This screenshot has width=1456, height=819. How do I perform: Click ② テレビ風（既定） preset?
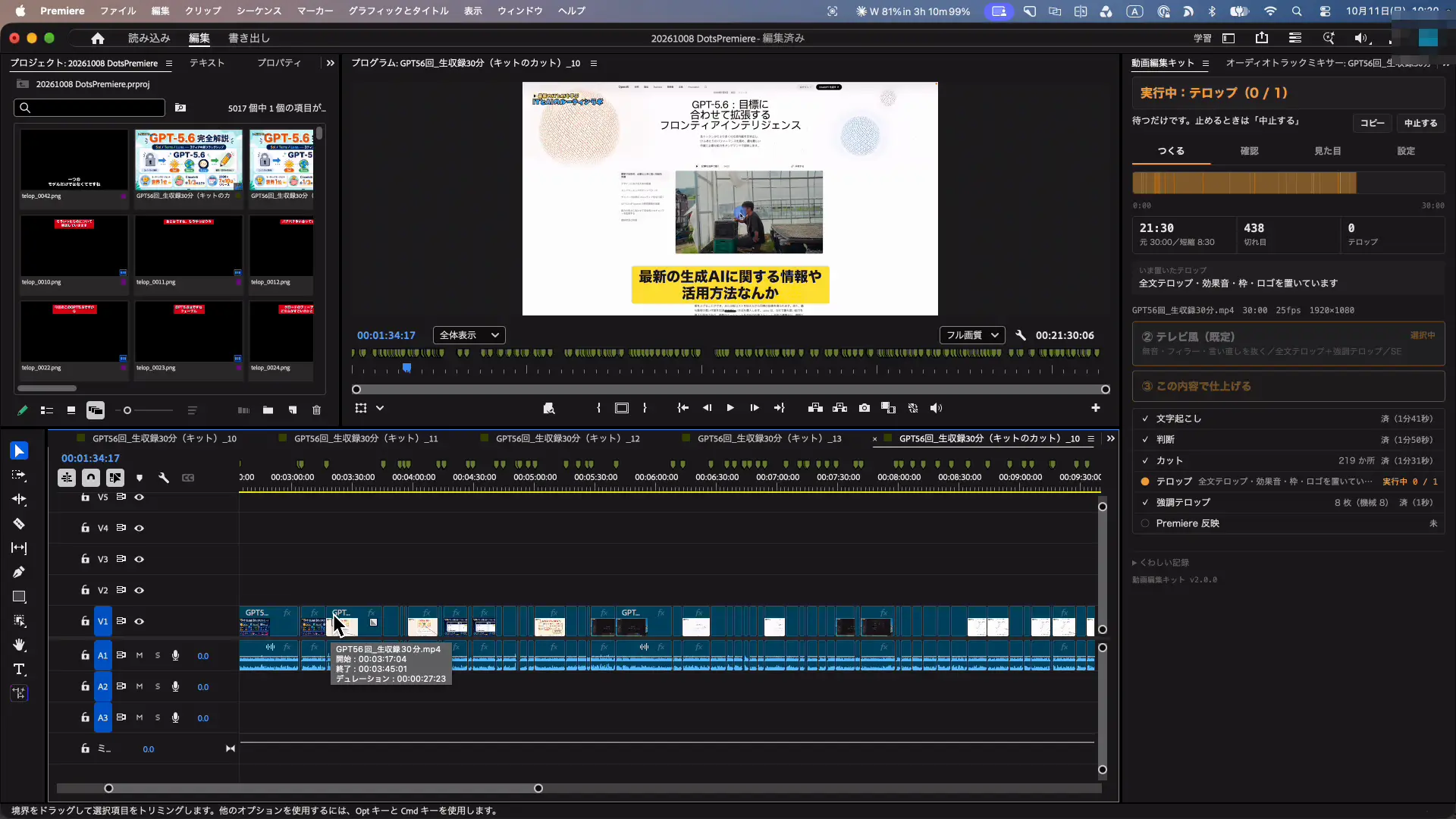(1288, 344)
